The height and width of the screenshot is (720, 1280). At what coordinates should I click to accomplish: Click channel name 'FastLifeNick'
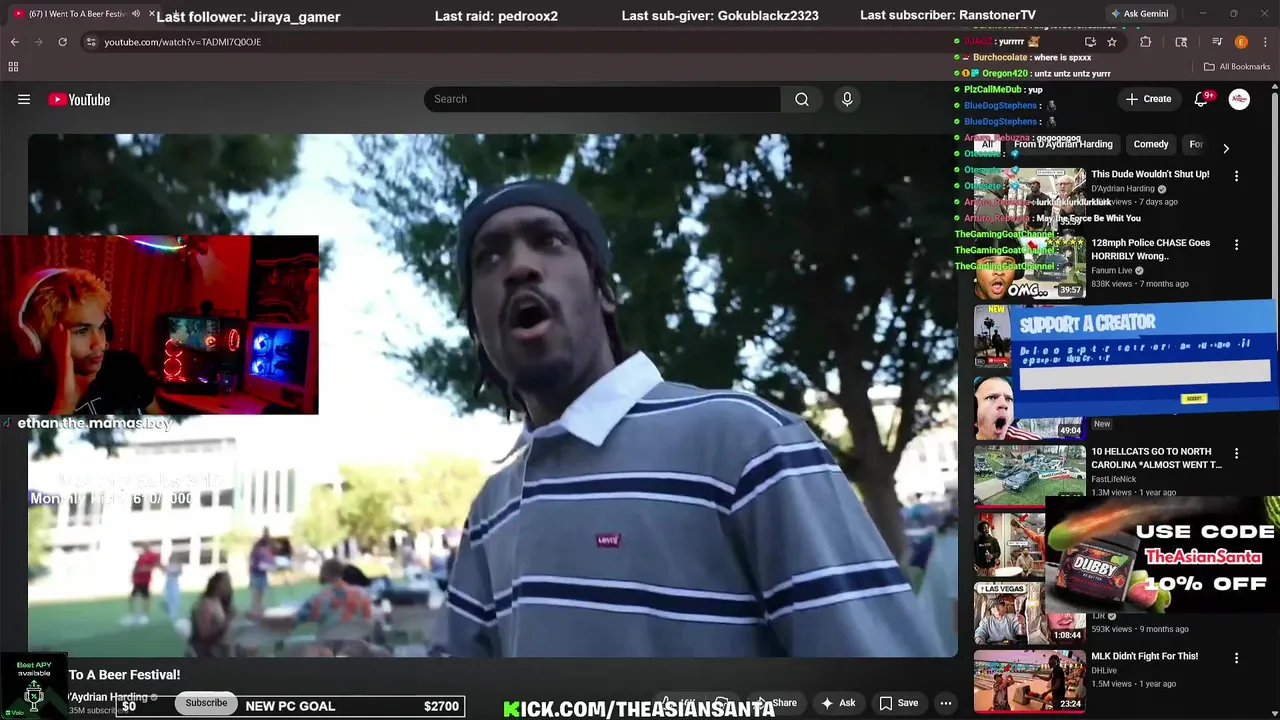coord(1113,479)
